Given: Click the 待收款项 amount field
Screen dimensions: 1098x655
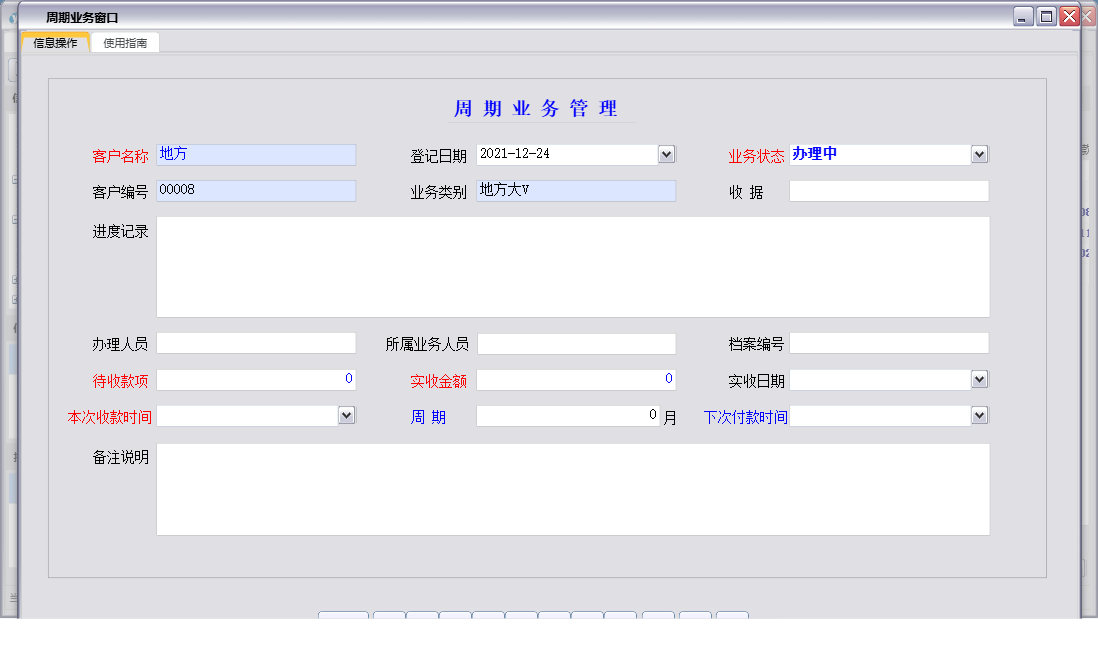Looking at the screenshot, I should pyautogui.click(x=255, y=379).
